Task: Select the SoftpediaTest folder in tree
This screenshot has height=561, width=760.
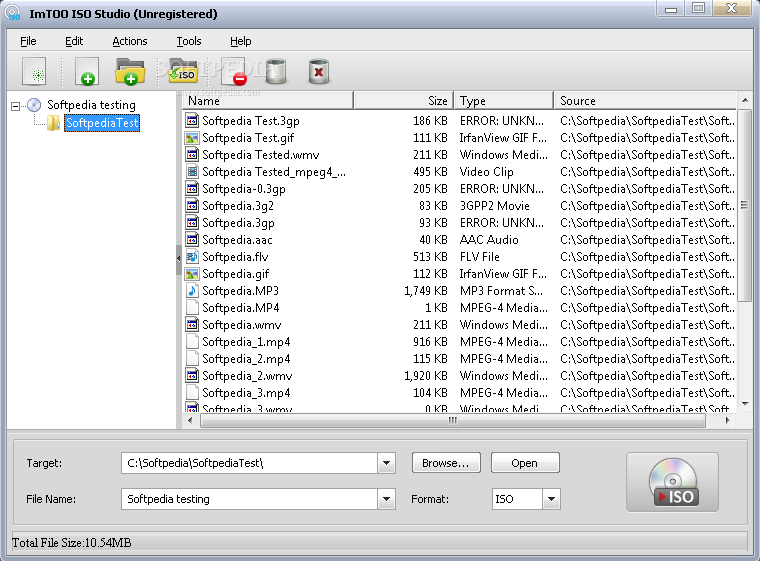Action: (x=102, y=123)
